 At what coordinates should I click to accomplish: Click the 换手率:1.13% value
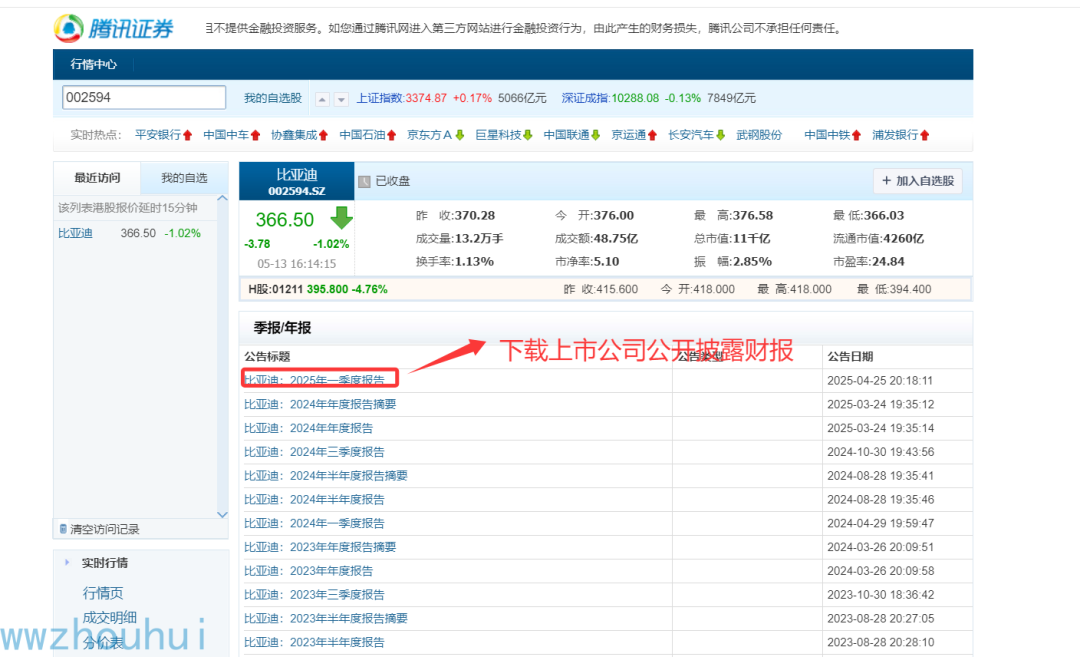(455, 261)
